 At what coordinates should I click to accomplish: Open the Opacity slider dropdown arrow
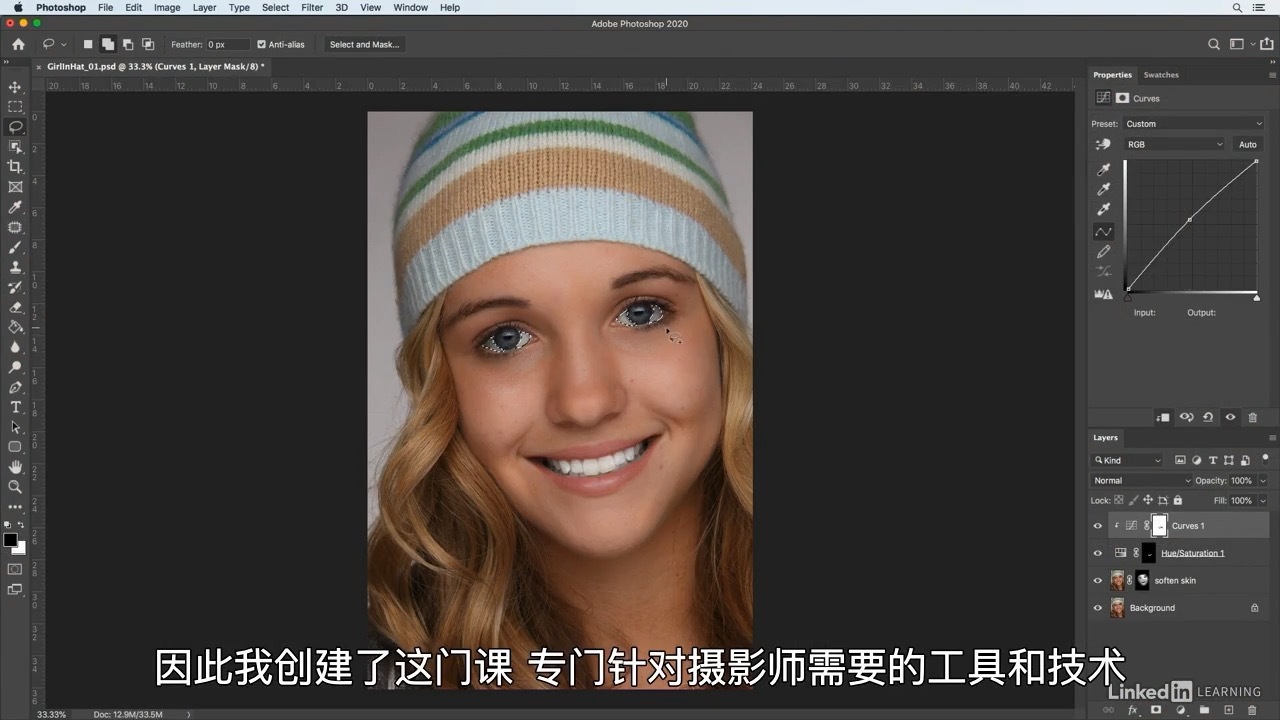[1263, 481]
